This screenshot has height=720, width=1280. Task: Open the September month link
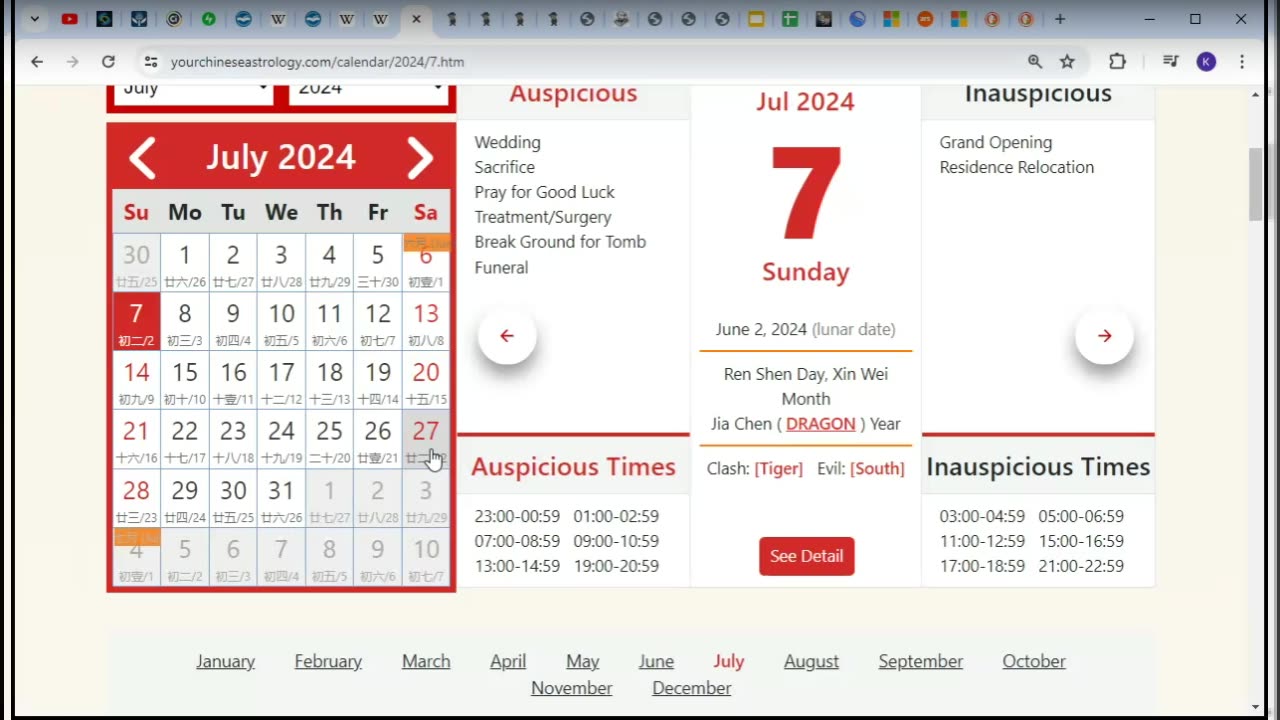[921, 661]
